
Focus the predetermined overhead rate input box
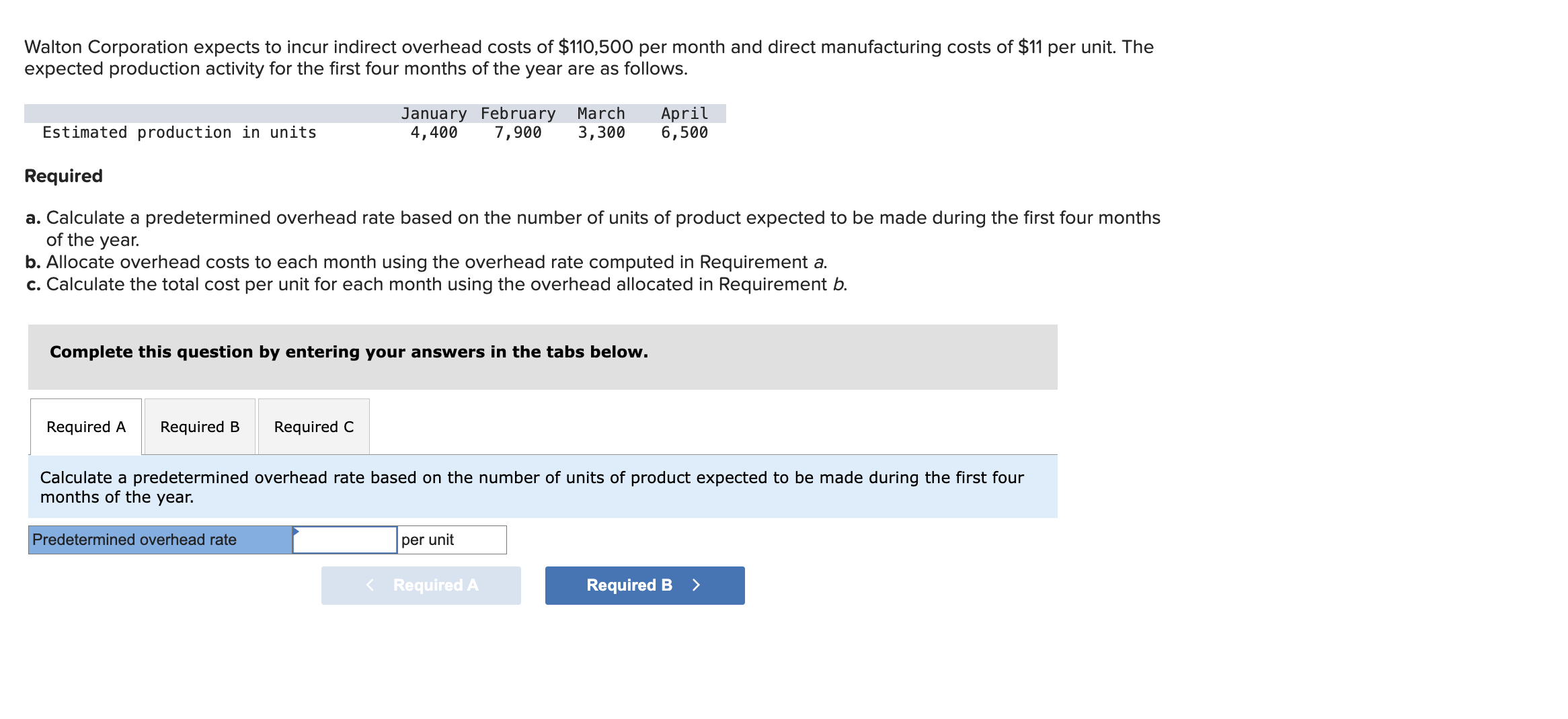345,540
